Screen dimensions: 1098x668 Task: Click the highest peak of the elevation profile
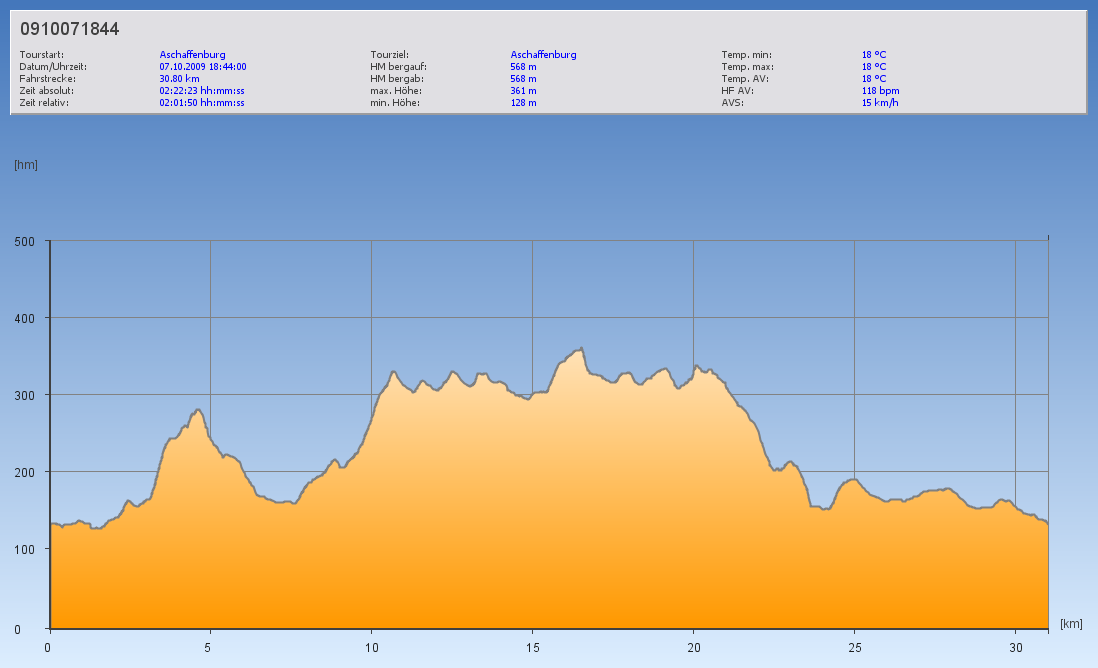tap(581, 349)
